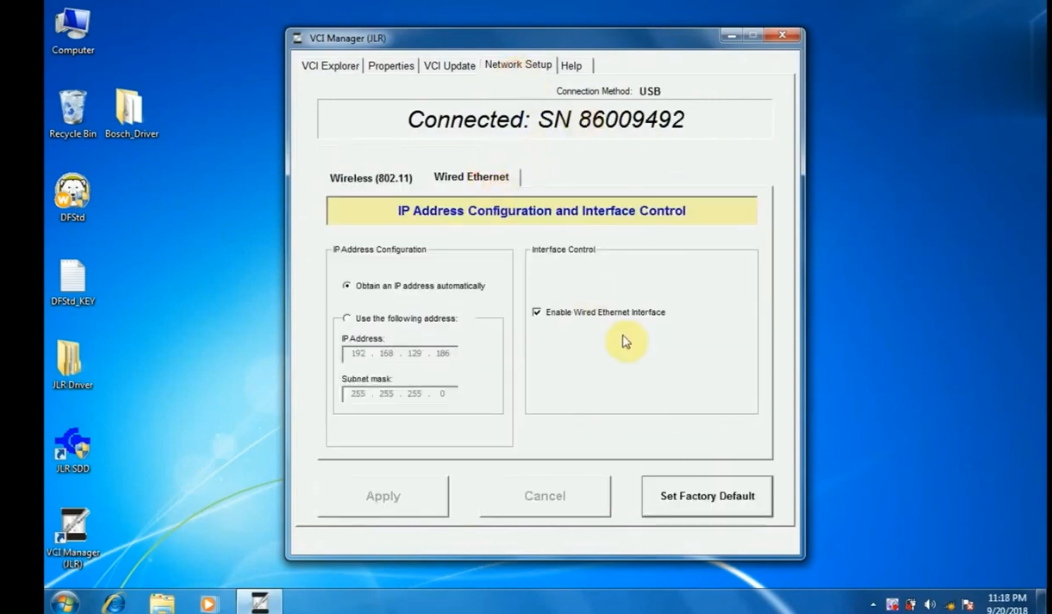This screenshot has width=1052, height=614.
Task: Open Windows Explorer from the taskbar
Action: point(162,603)
